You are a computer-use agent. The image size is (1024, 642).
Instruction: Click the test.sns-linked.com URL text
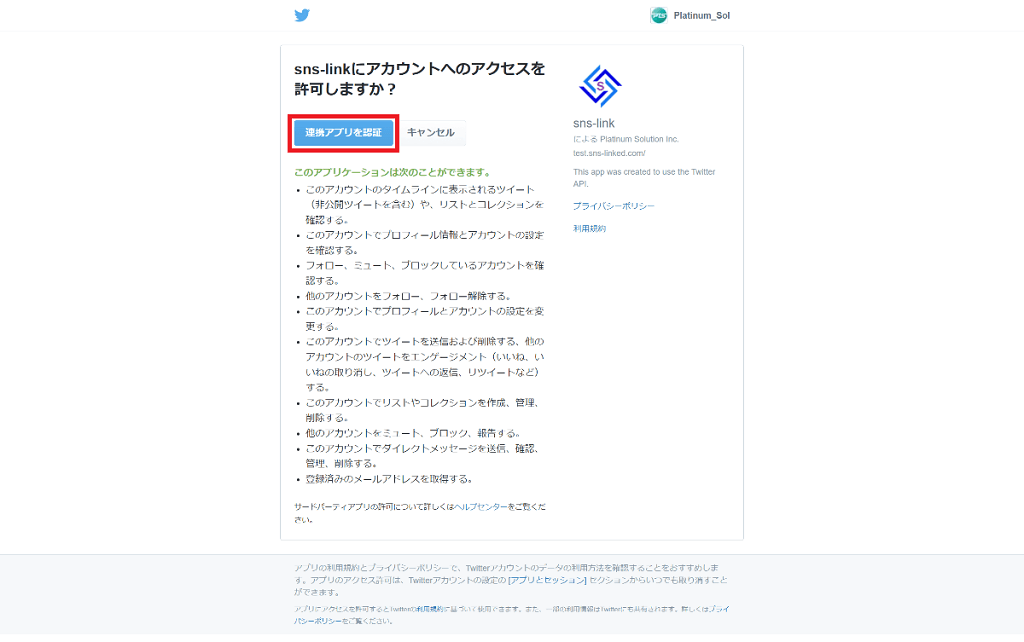point(609,153)
